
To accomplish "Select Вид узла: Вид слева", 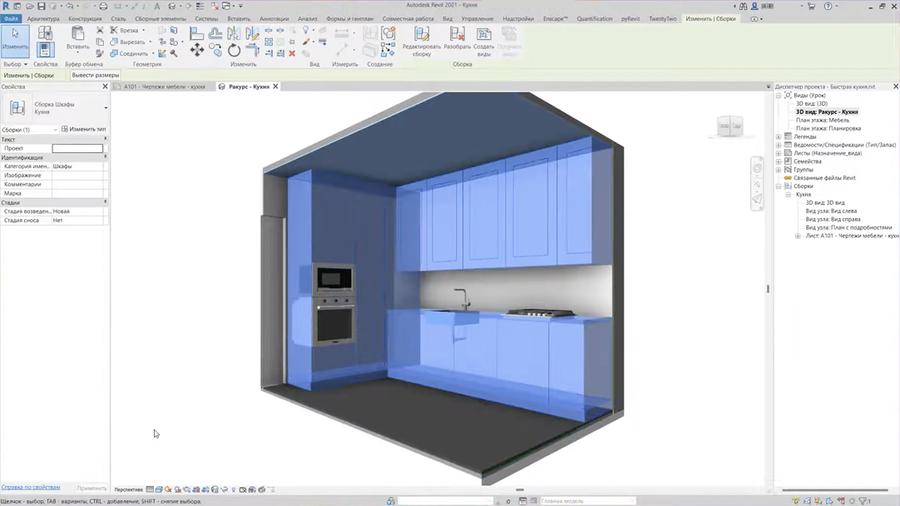I will point(831,211).
